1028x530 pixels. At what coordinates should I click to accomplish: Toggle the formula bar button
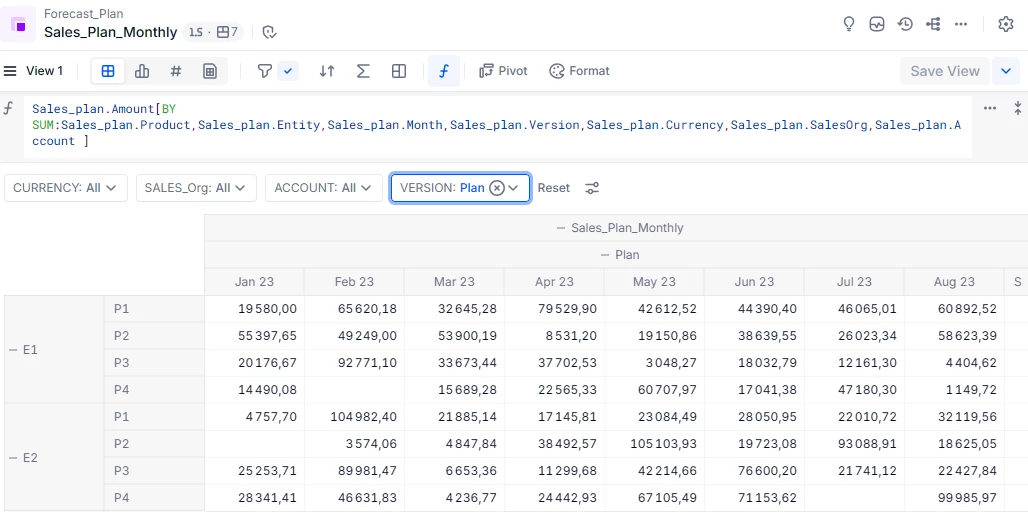click(443, 71)
